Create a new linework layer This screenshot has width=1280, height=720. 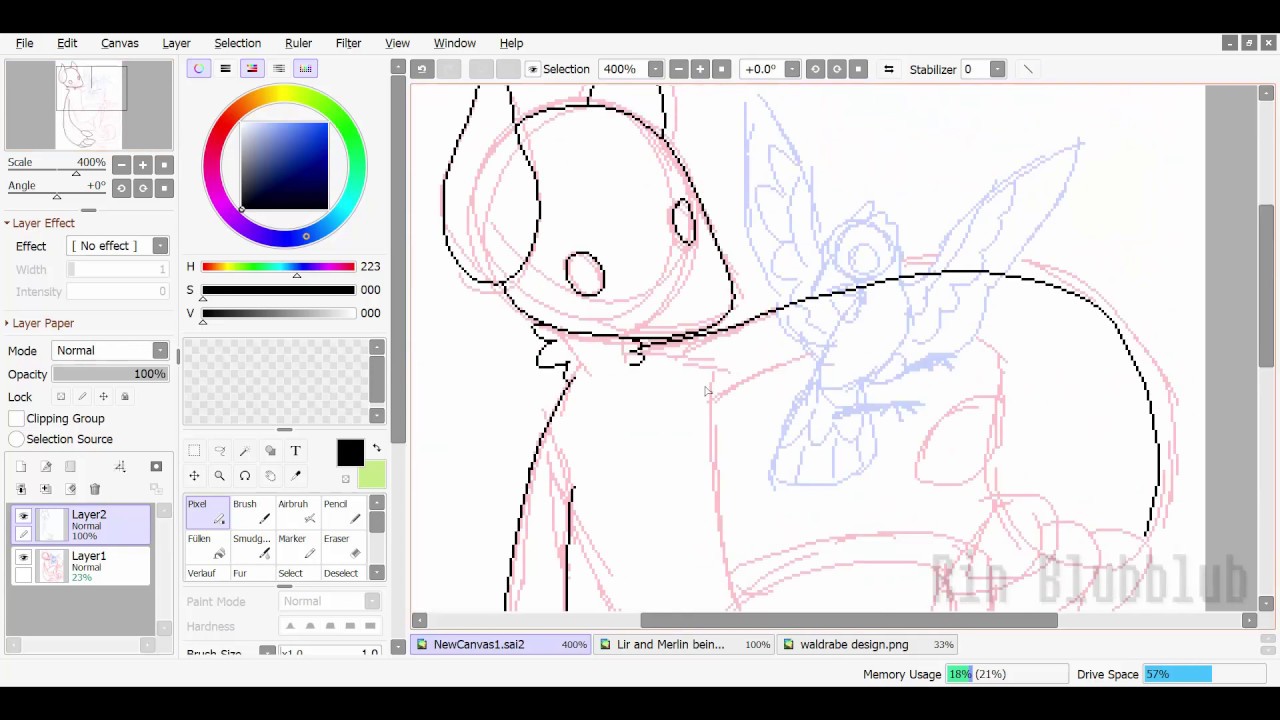coord(46,466)
